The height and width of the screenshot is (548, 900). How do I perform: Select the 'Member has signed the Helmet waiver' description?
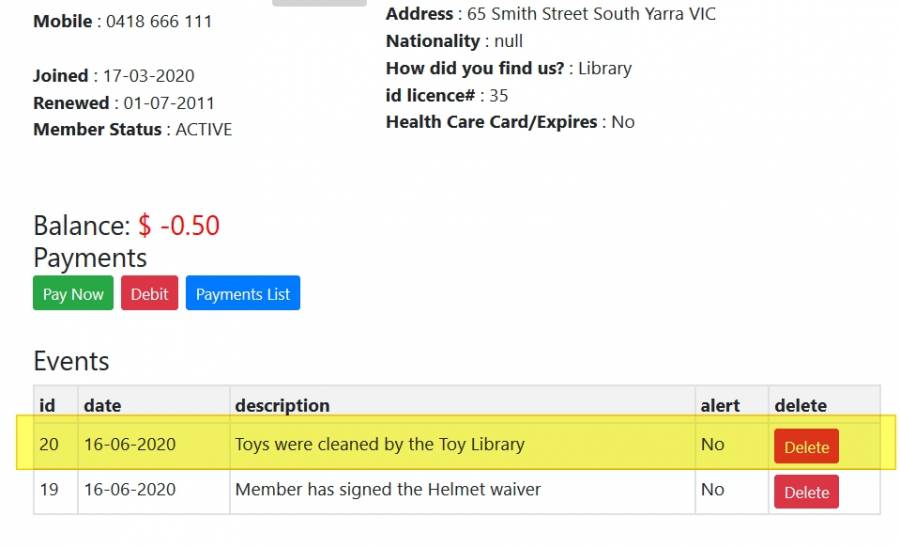387,490
